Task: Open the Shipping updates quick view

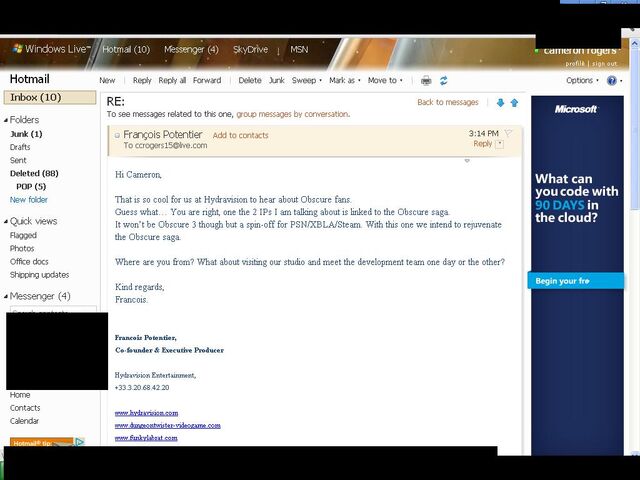Action: tap(39, 275)
